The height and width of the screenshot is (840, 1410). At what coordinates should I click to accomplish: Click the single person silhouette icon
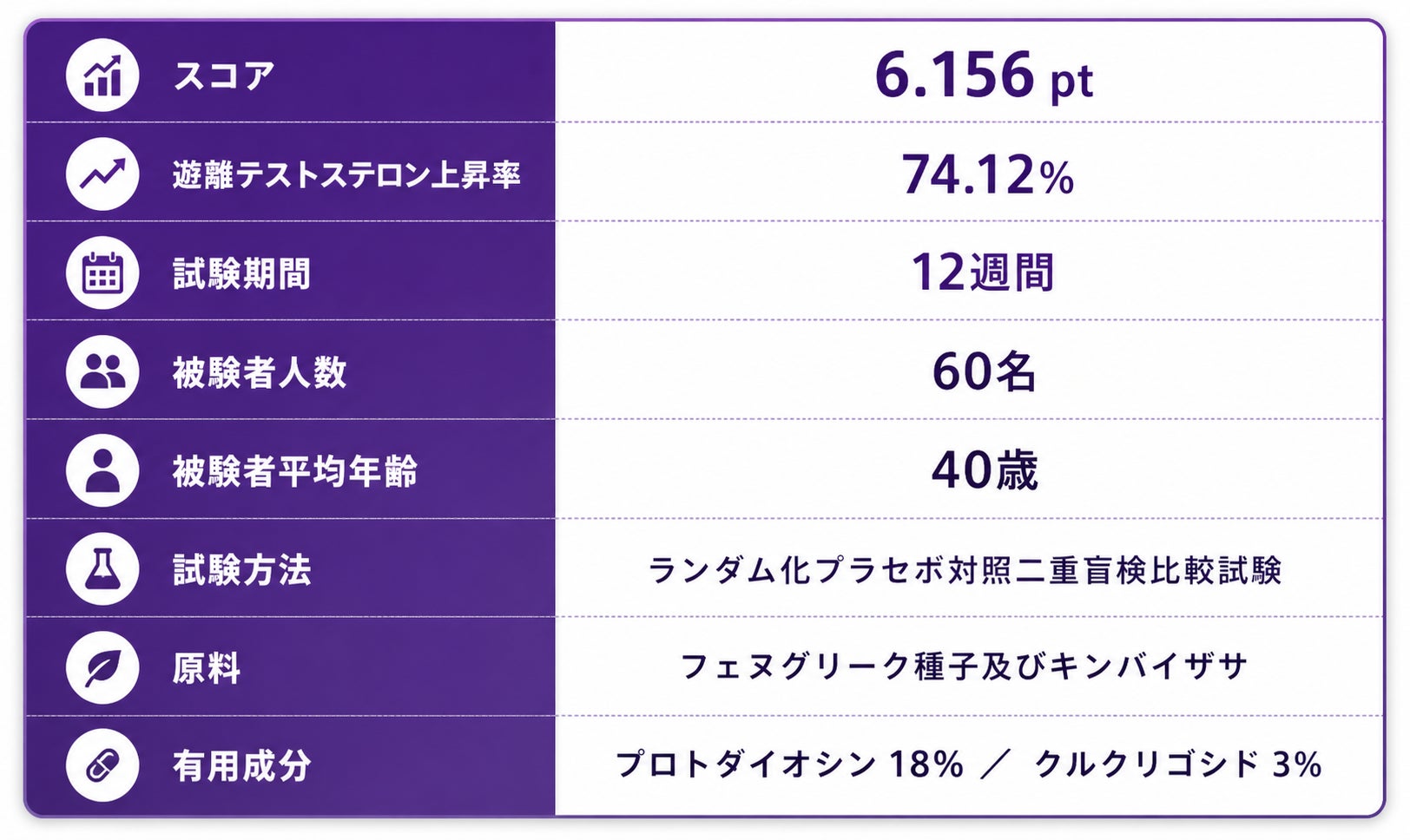pos(102,471)
